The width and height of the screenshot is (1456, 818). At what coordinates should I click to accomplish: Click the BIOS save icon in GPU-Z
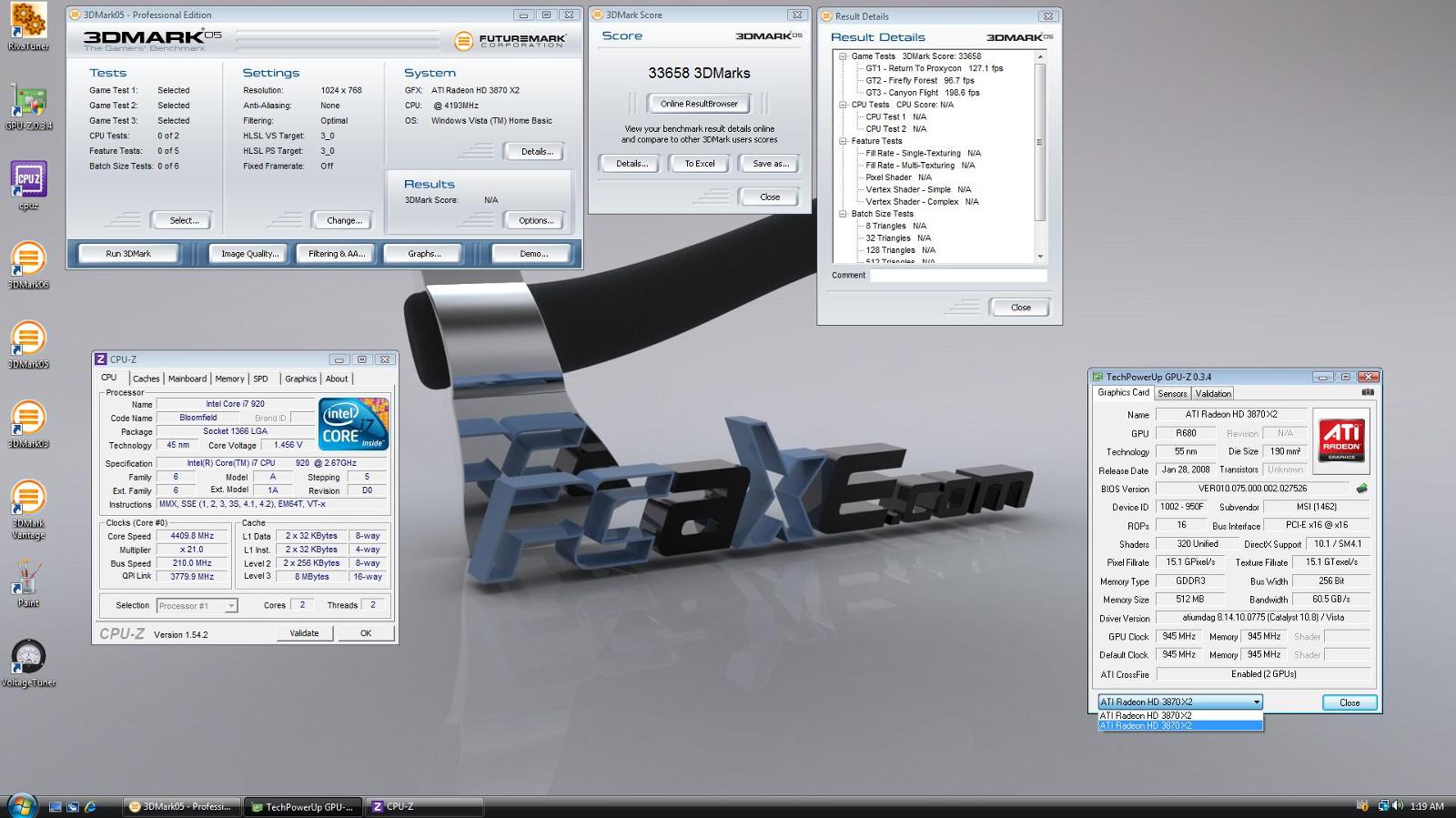pos(1361,489)
